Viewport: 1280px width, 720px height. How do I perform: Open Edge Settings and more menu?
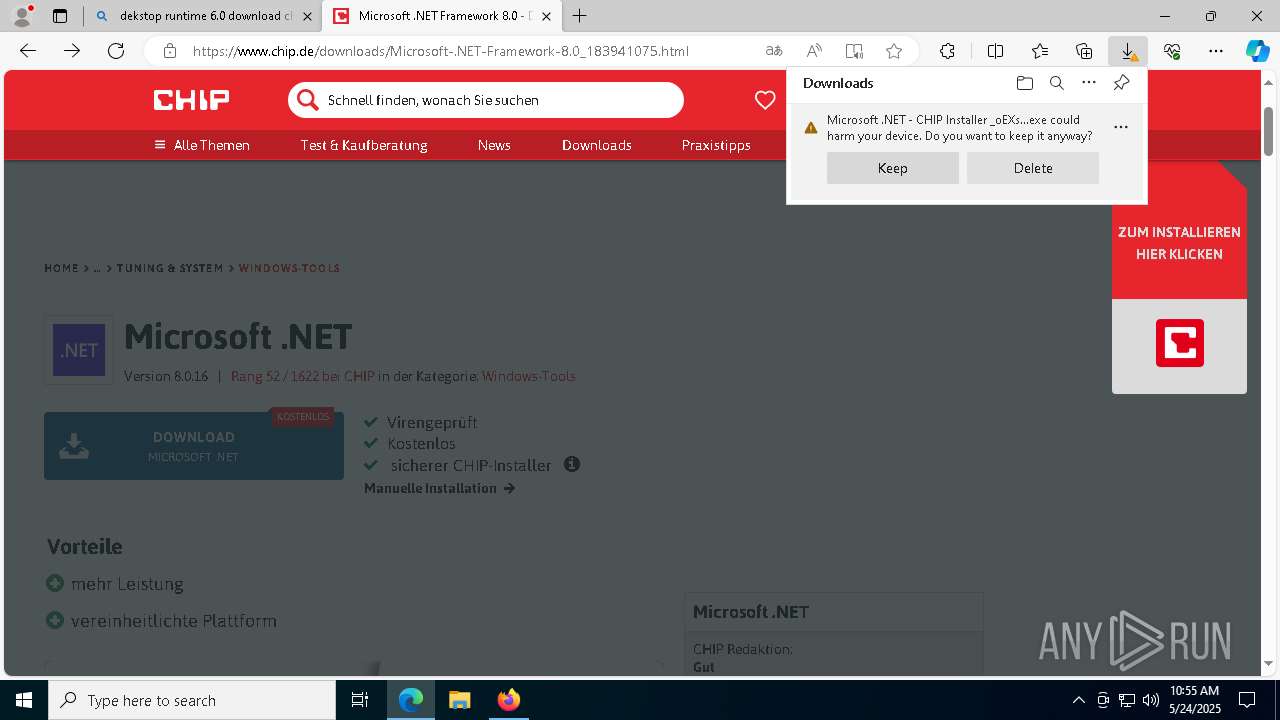click(1216, 51)
